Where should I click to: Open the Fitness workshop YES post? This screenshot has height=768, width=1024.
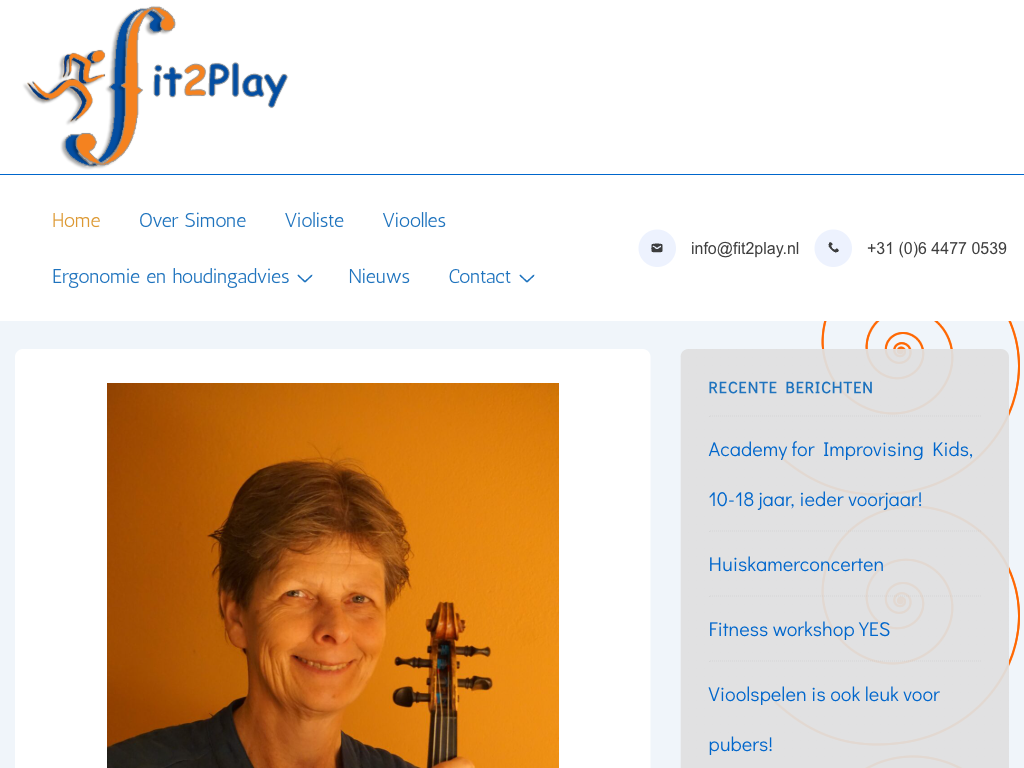(x=799, y=630)
